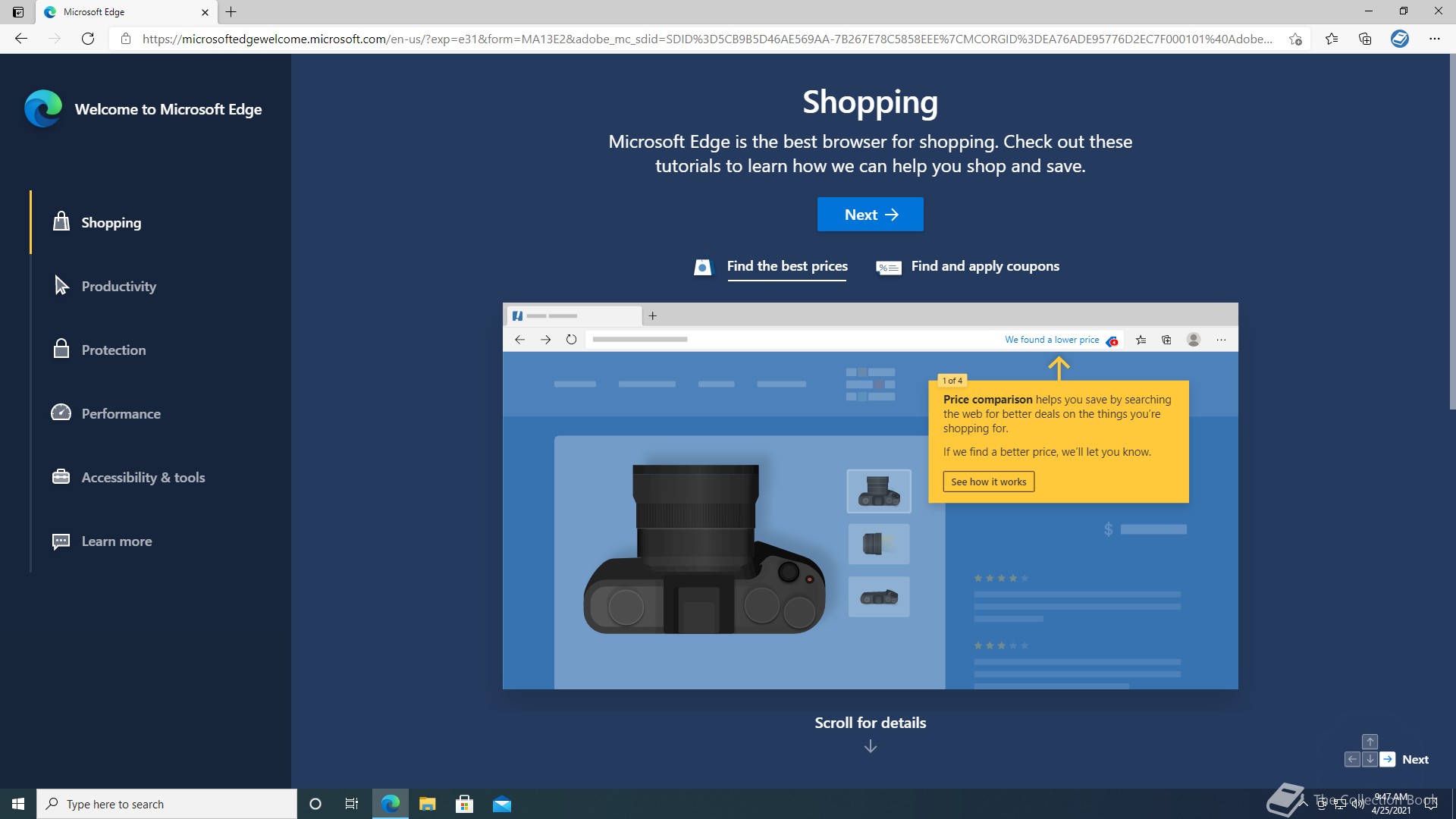Open Cortana circle icon on taskbar
Image resolution: width=1456 pixels, height=819 pixels.
(x=315, y=804)
